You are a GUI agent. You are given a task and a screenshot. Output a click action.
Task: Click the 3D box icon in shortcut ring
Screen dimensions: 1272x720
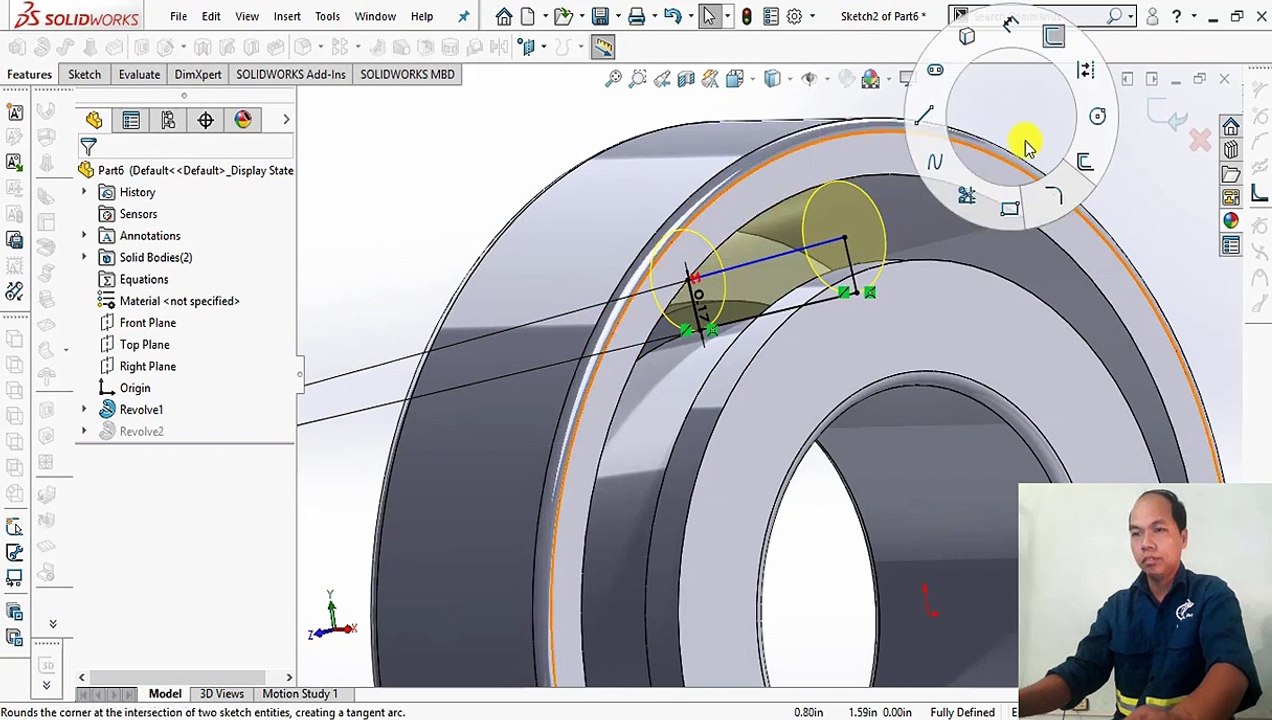click(966, 37)
